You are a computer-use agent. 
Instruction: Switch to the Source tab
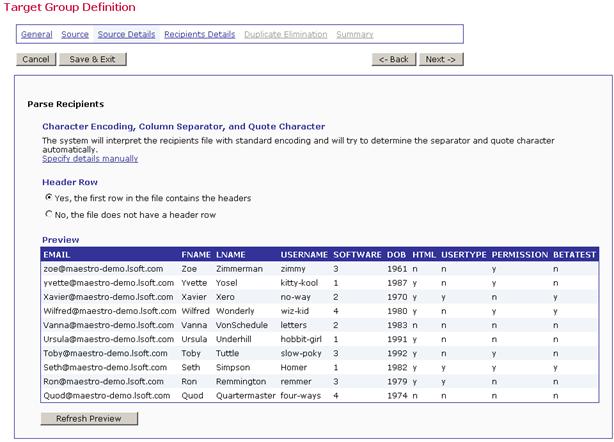tap(75, 34)
